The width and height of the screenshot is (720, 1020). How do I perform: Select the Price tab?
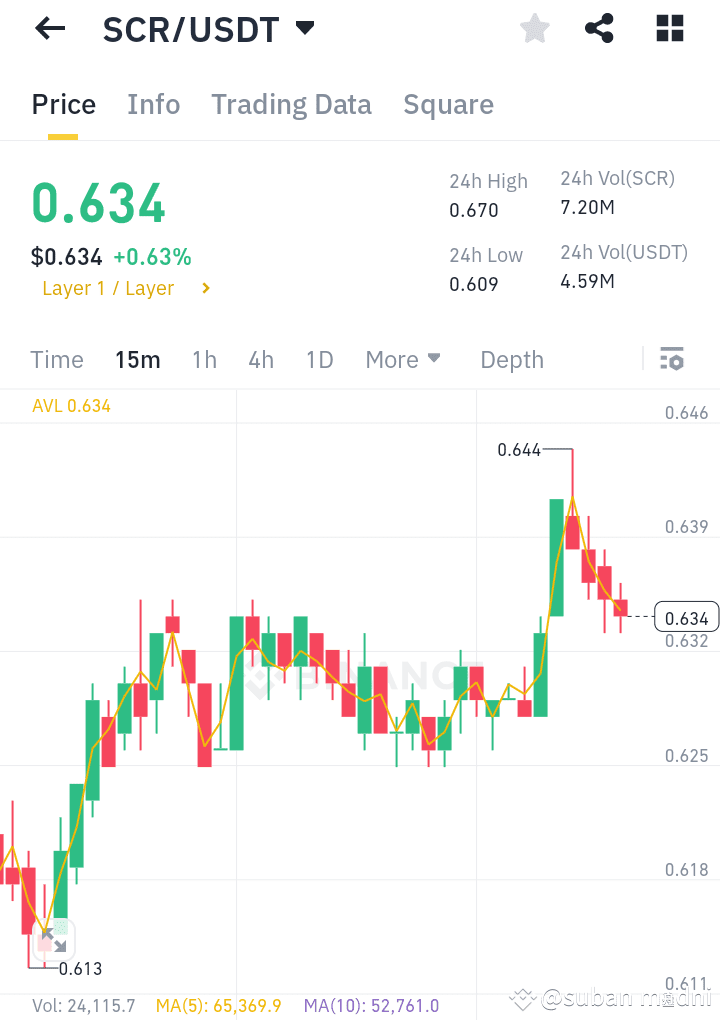pos(63,104)
